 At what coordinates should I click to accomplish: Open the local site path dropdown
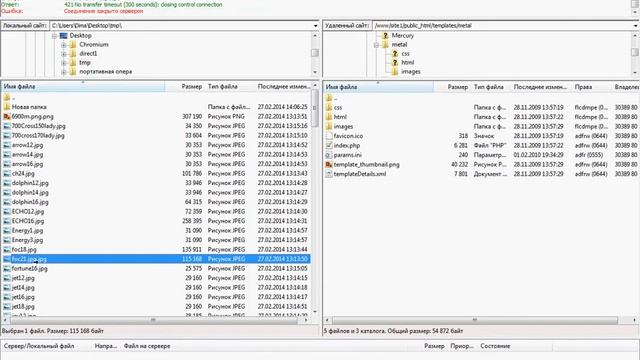point(316,26)
